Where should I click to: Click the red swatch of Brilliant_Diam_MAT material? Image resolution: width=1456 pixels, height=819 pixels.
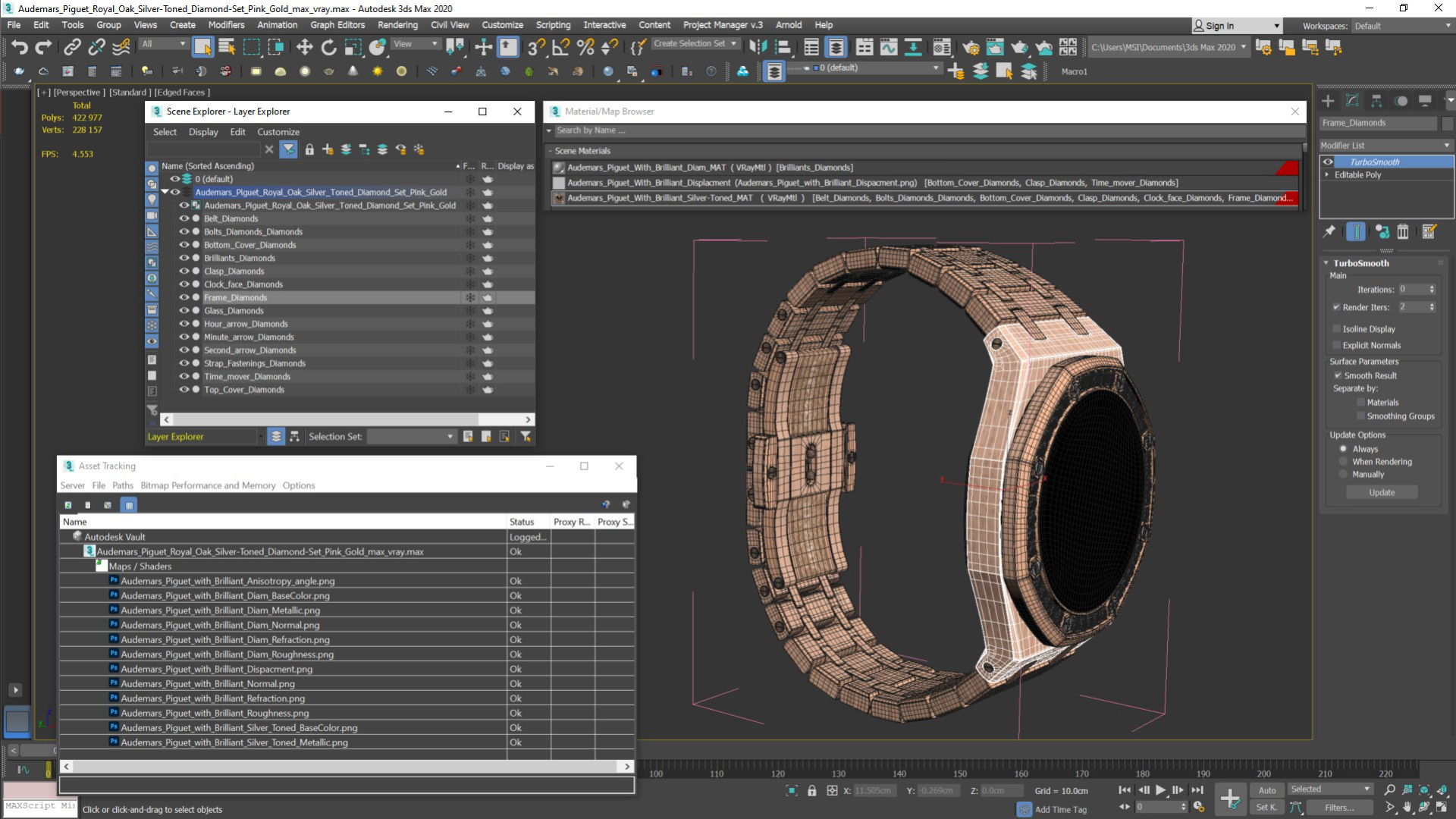1287,168
